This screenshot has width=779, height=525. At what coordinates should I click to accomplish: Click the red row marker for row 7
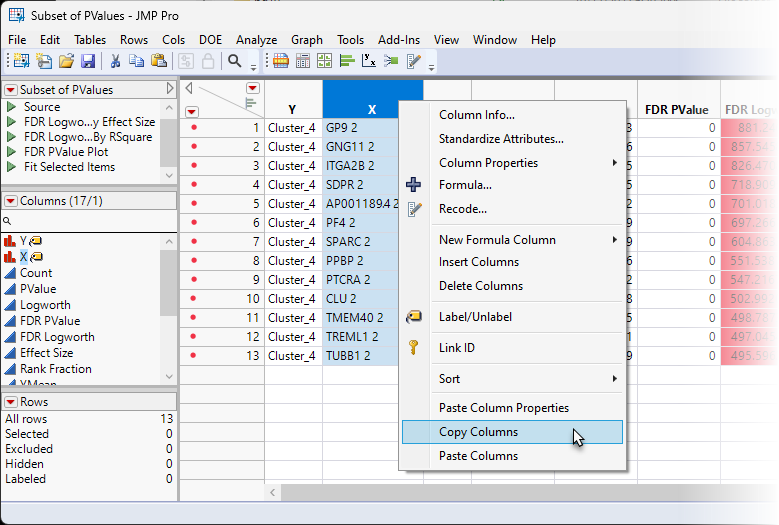(x=193, y=242)
